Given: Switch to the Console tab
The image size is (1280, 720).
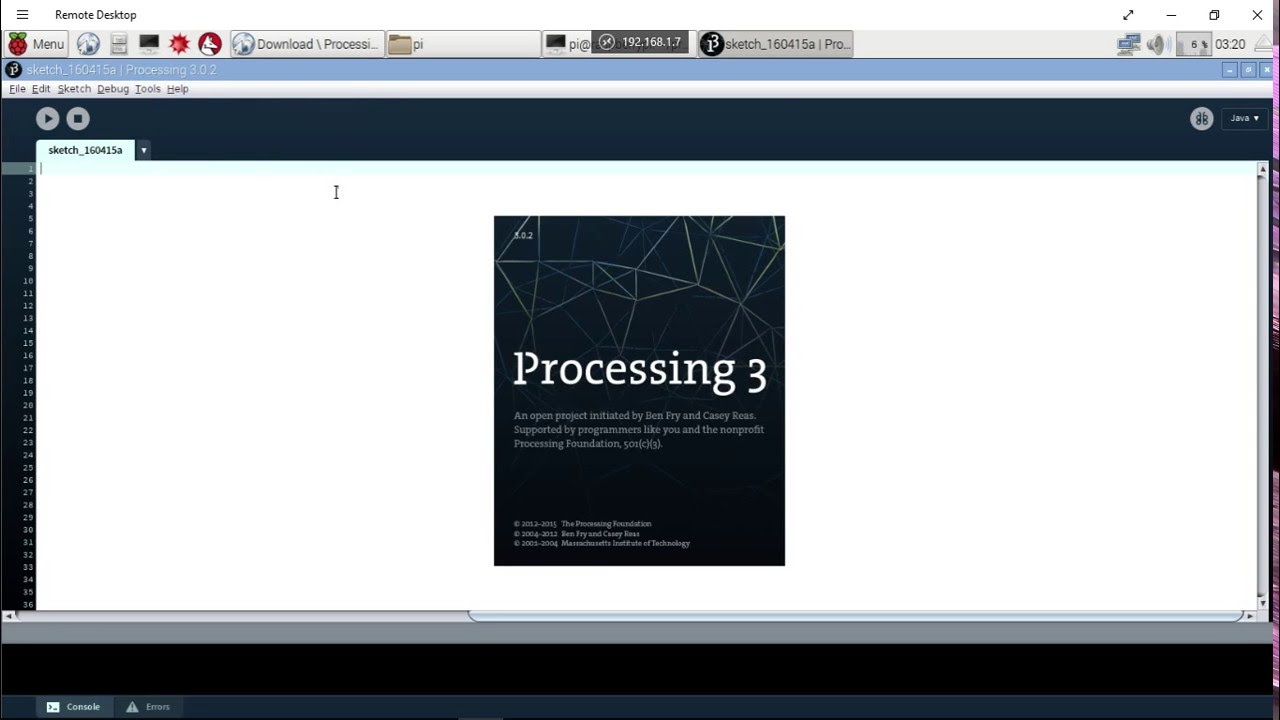Looking at the screenshot, I should point(73,707).
